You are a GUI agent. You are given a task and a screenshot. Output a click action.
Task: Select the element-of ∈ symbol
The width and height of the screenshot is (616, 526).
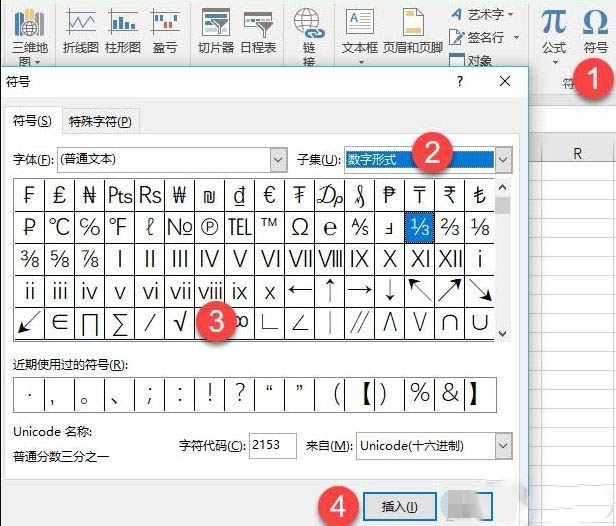click(x=60, y=323)
